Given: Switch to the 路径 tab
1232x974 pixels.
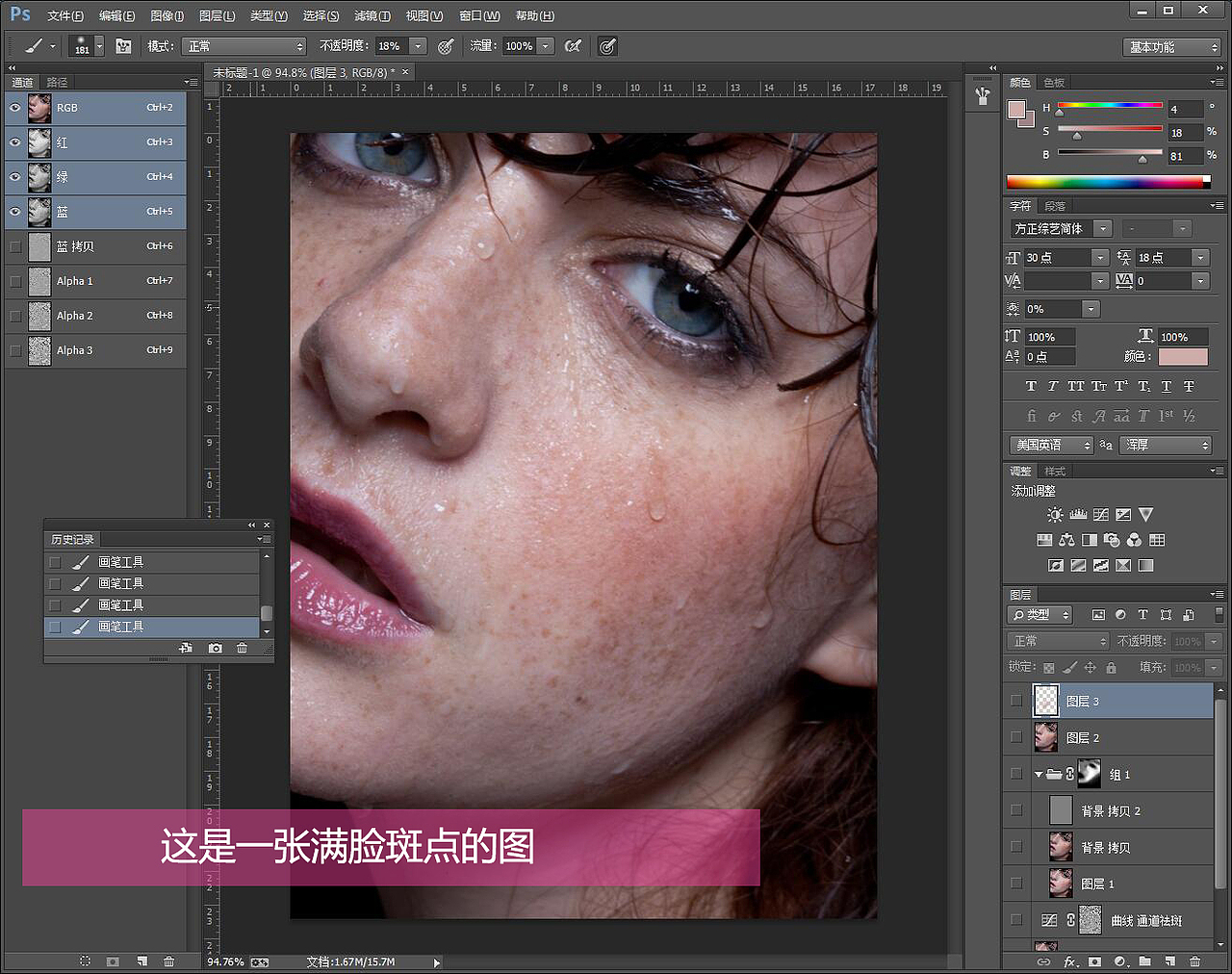Looking at the screenshot, I should point(57,83).
